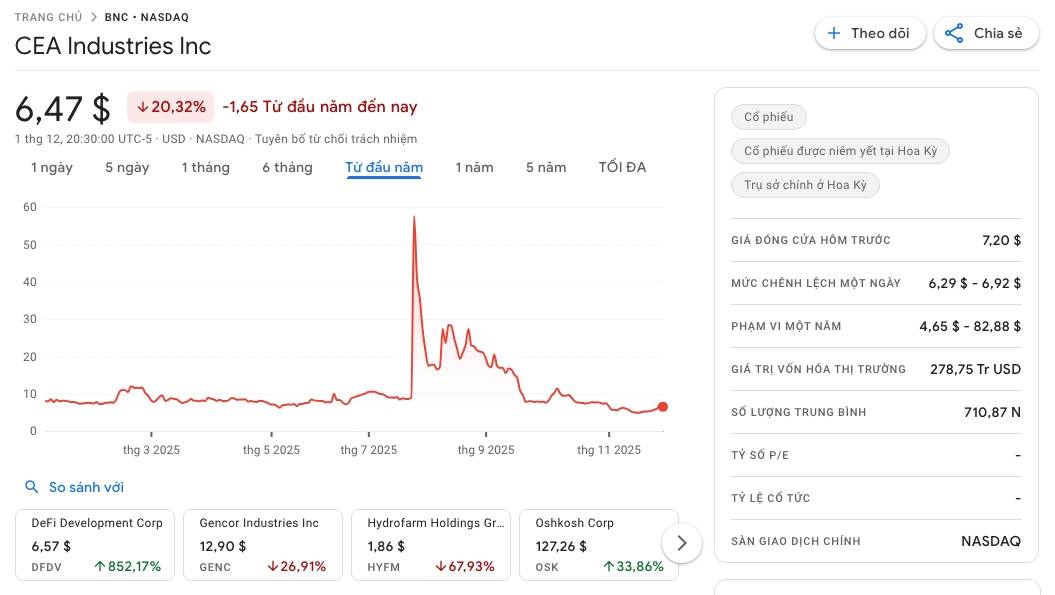Select the 1 tháng time range
Viewport: 1055px width, 595px height.
(205, 167)
